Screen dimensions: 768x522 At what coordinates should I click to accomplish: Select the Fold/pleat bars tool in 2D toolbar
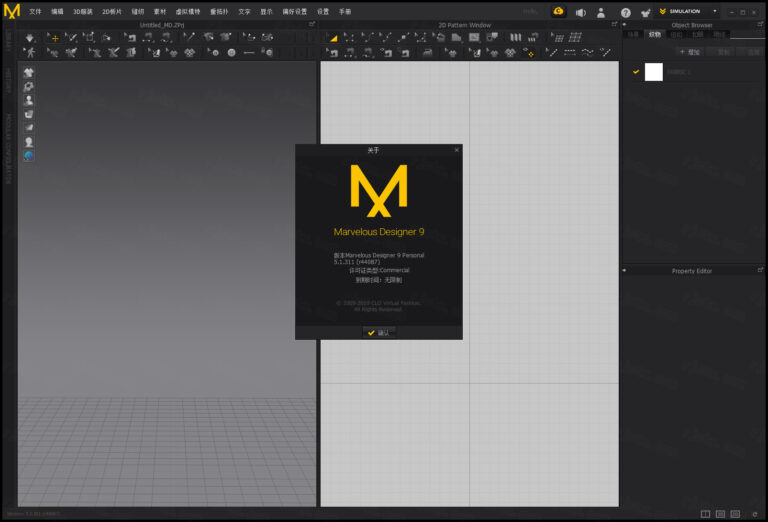(x=515, y=37)
